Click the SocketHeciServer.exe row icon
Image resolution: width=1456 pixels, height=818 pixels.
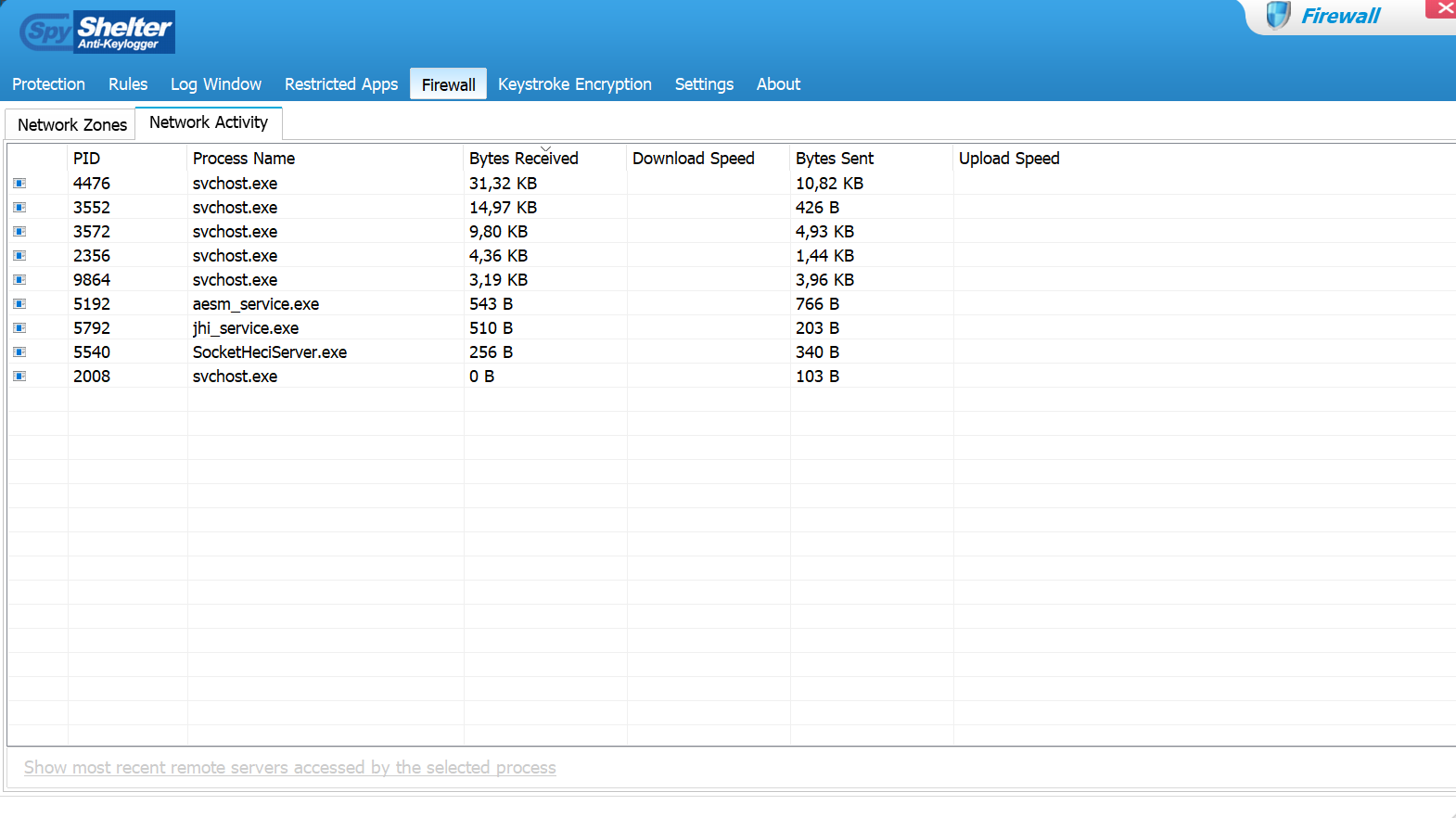click(x=19, y=352)
